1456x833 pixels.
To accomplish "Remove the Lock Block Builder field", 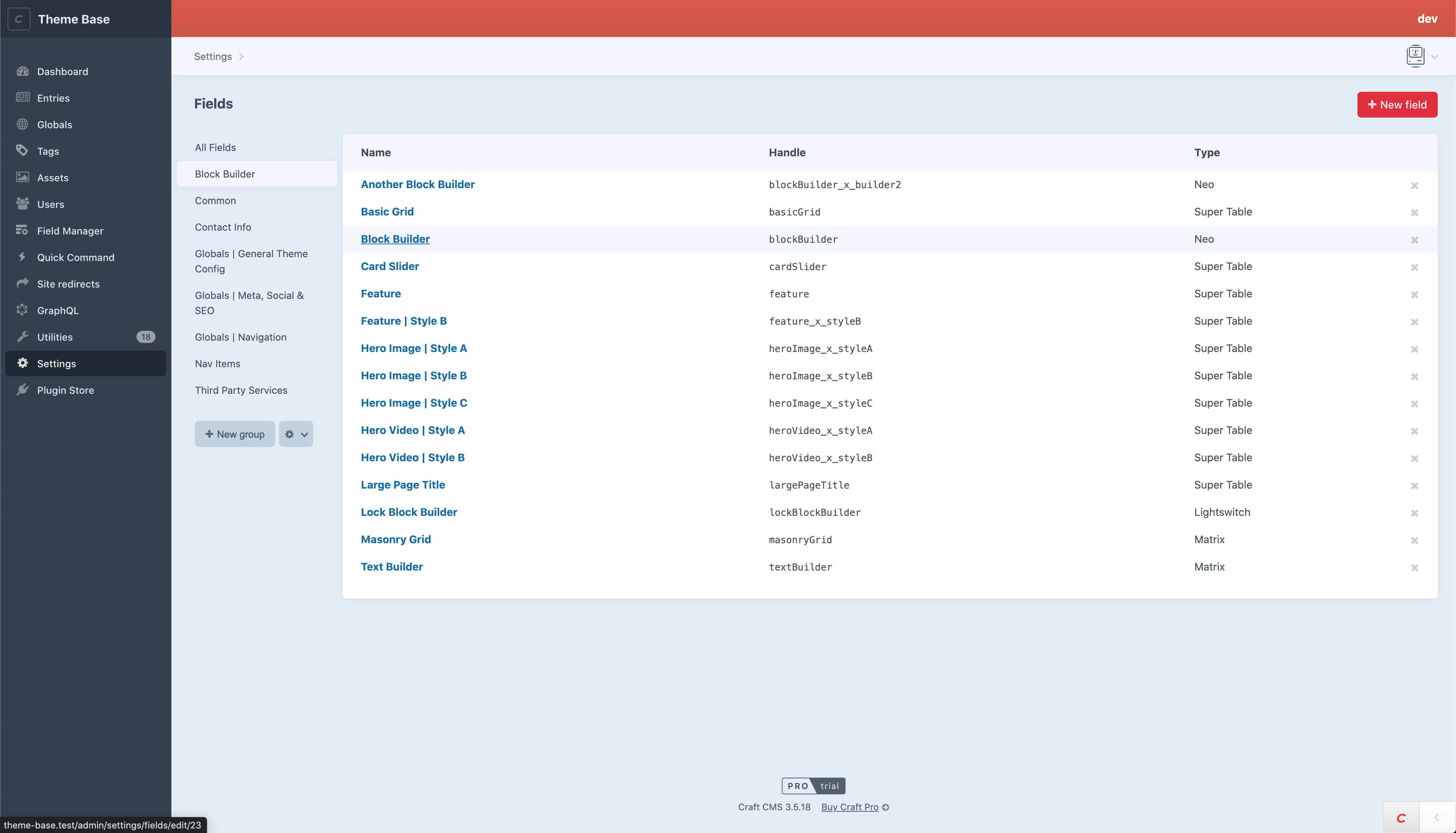I will (x=1415, y=513).
